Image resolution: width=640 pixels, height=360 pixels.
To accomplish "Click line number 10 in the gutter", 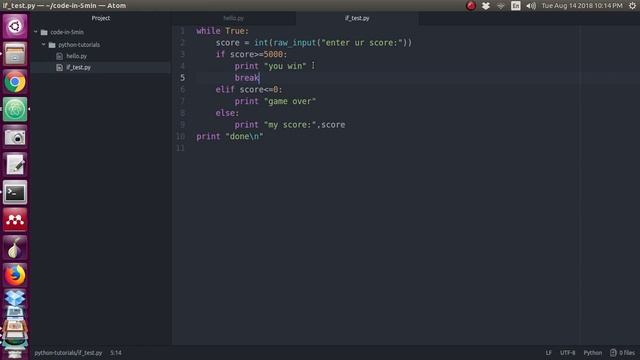I will click(x=180, y=136).
